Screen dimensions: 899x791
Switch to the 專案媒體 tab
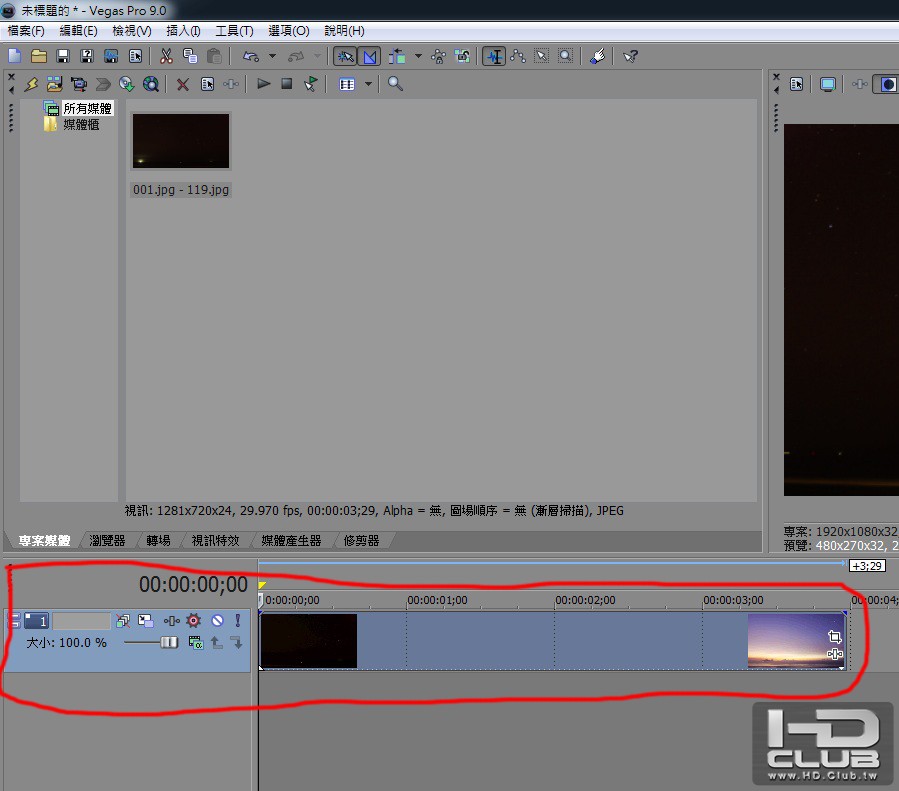pyautogui.click(x=44, y=541)
